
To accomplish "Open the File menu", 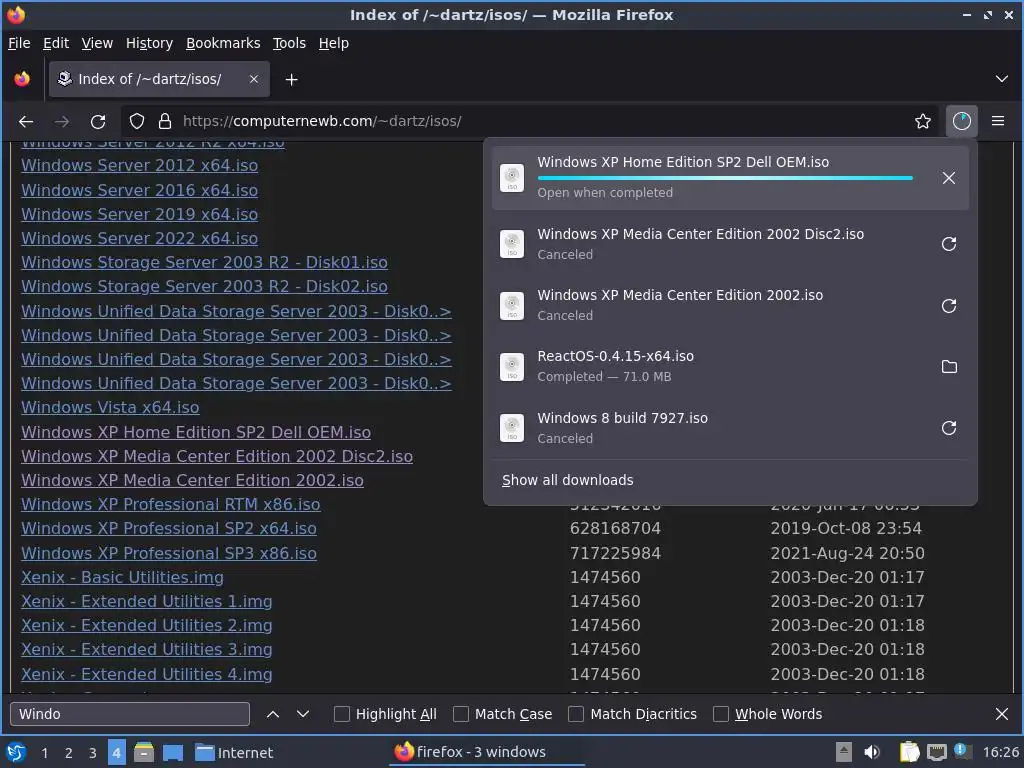I will [19, 43].
